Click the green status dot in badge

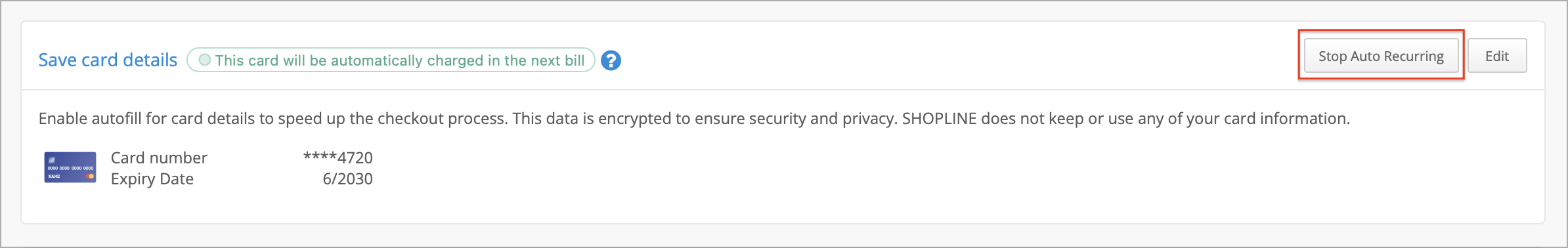coord(205,60)
